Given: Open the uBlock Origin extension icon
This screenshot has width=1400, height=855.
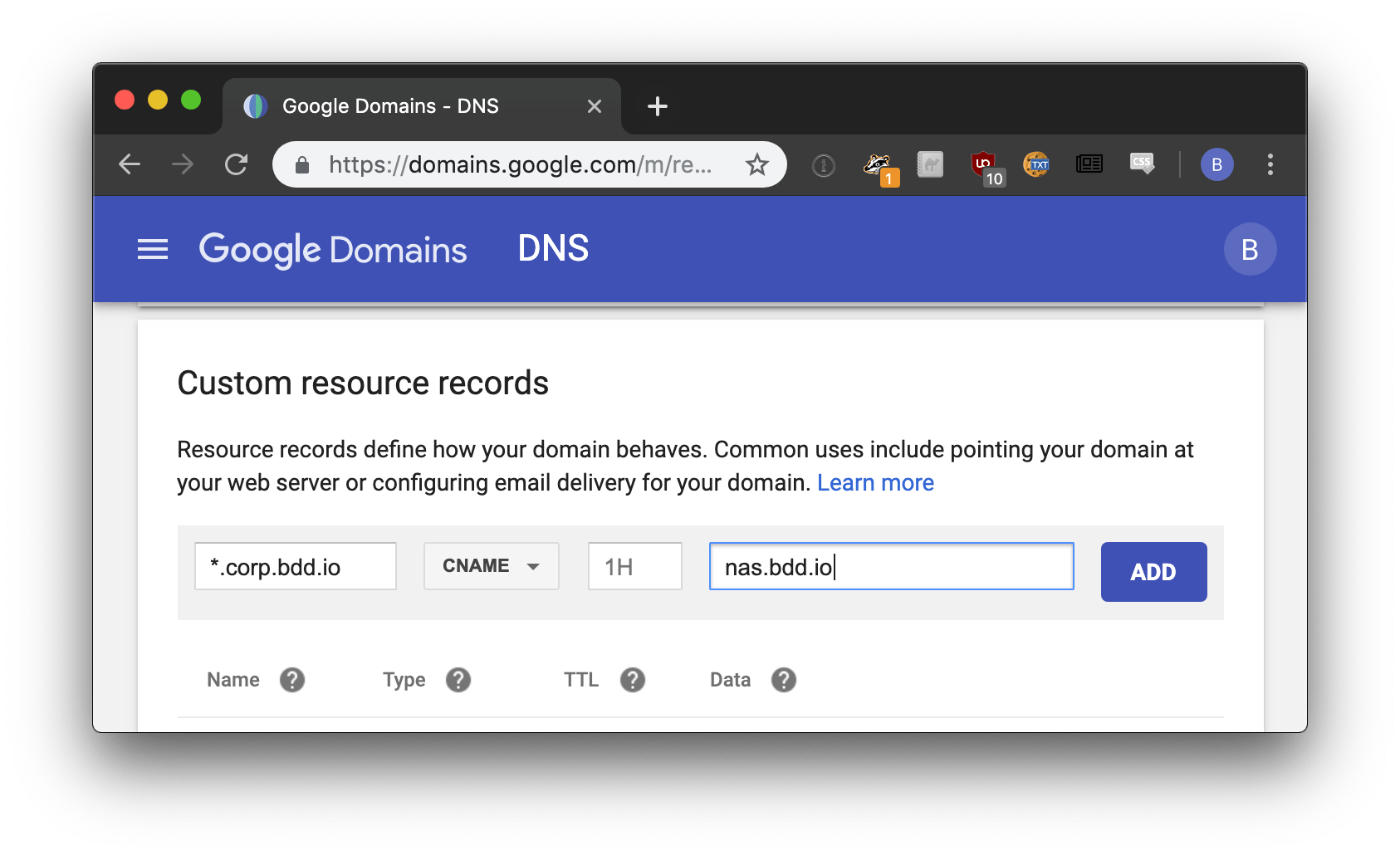Looking at the screenshot, I should [986, 166].
